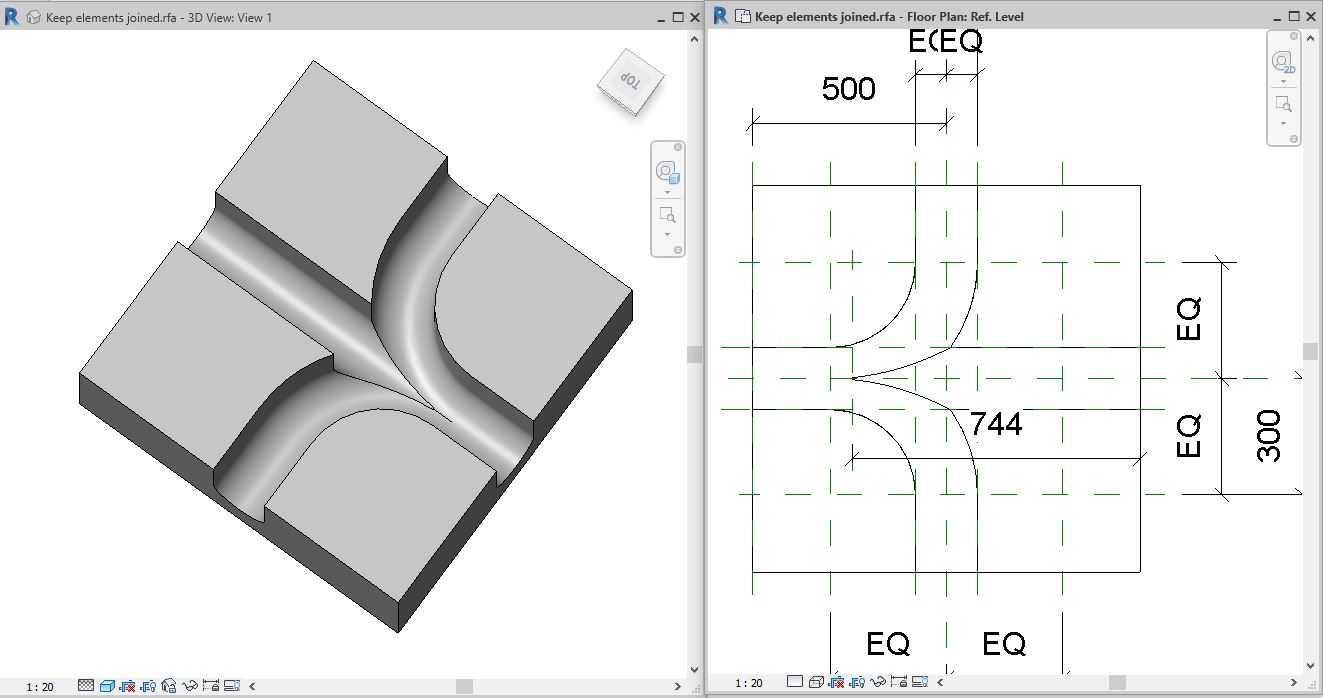This screenshot has width=1323, height=698.
Task: Click left scroll arrow of 3D view horizontal scrollbar
Action: click(x=252, y=686)
